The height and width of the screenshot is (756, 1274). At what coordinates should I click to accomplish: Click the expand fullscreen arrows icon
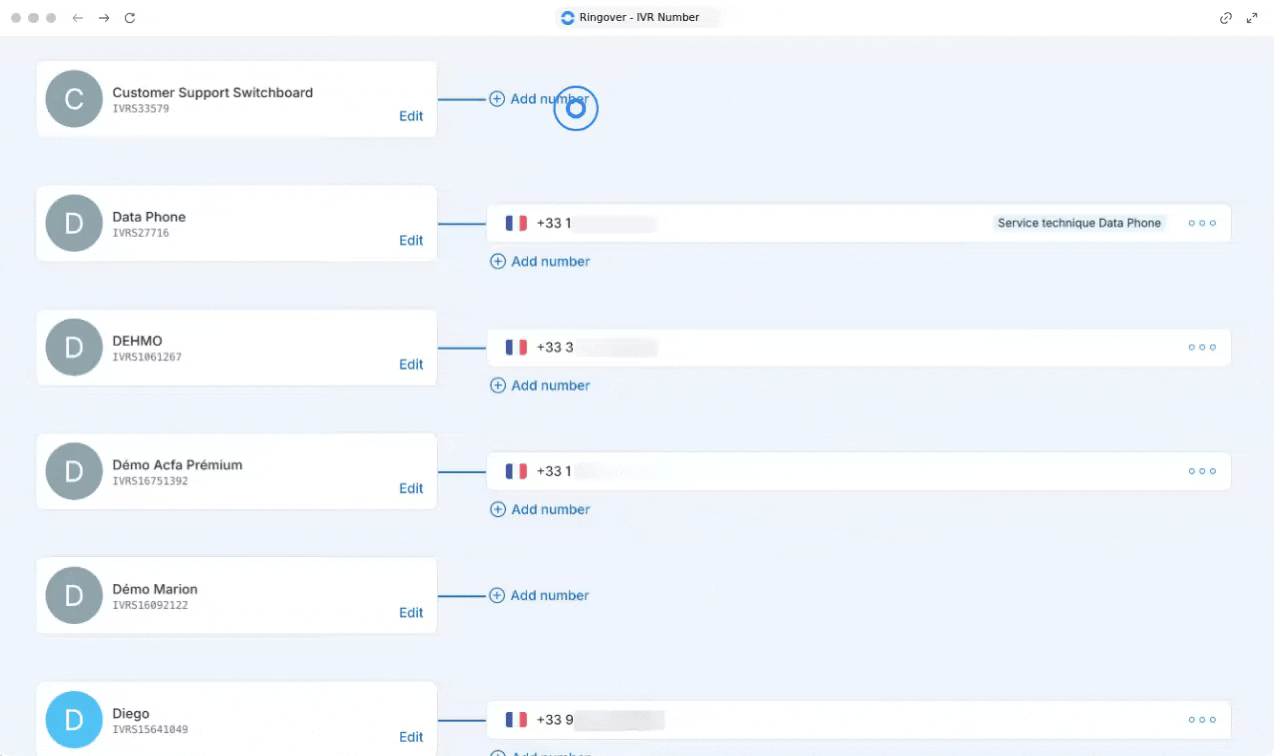(1252, 18)
